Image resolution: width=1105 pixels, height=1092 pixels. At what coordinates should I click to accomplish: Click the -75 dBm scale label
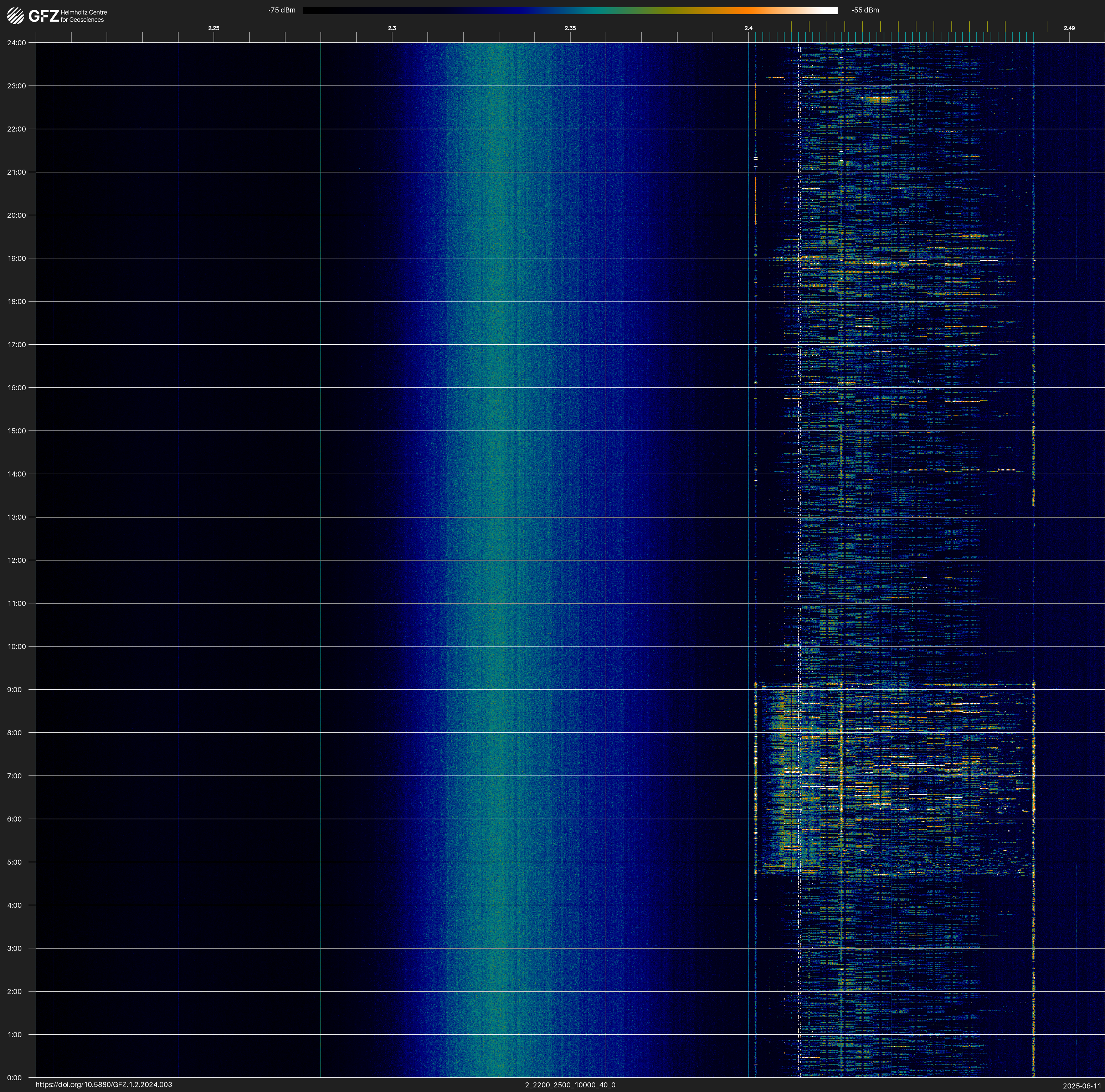click(x=282, y=10)
